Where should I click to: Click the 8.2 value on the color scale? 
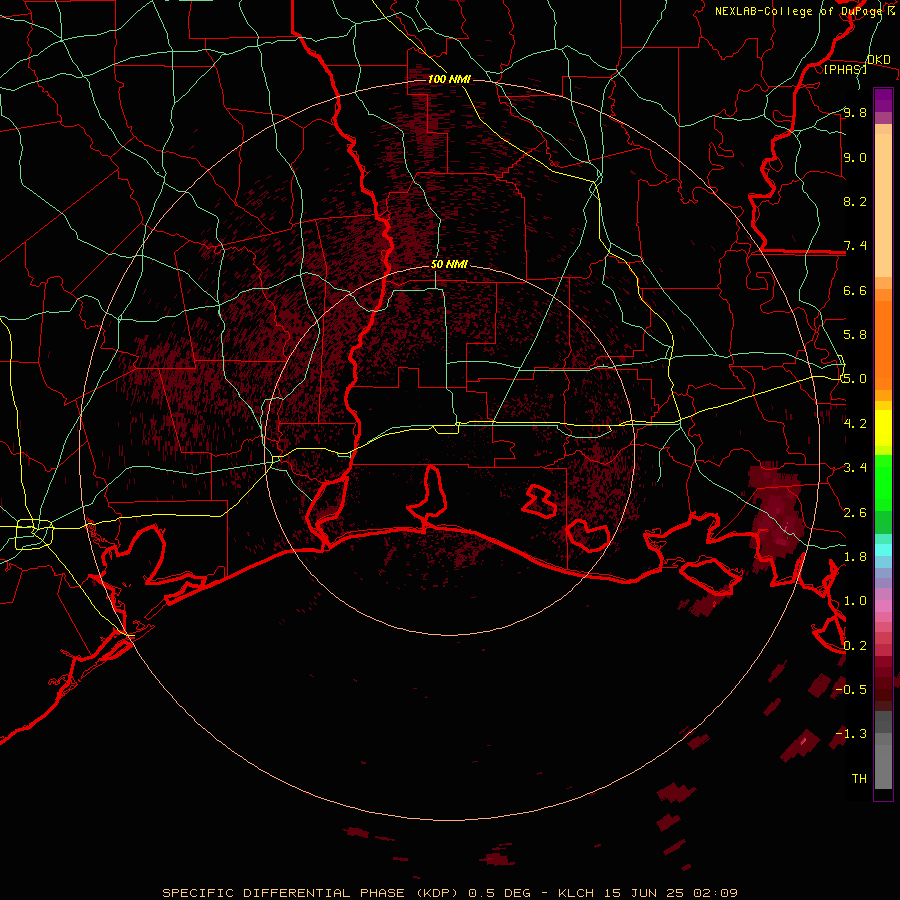coord(855,202)
